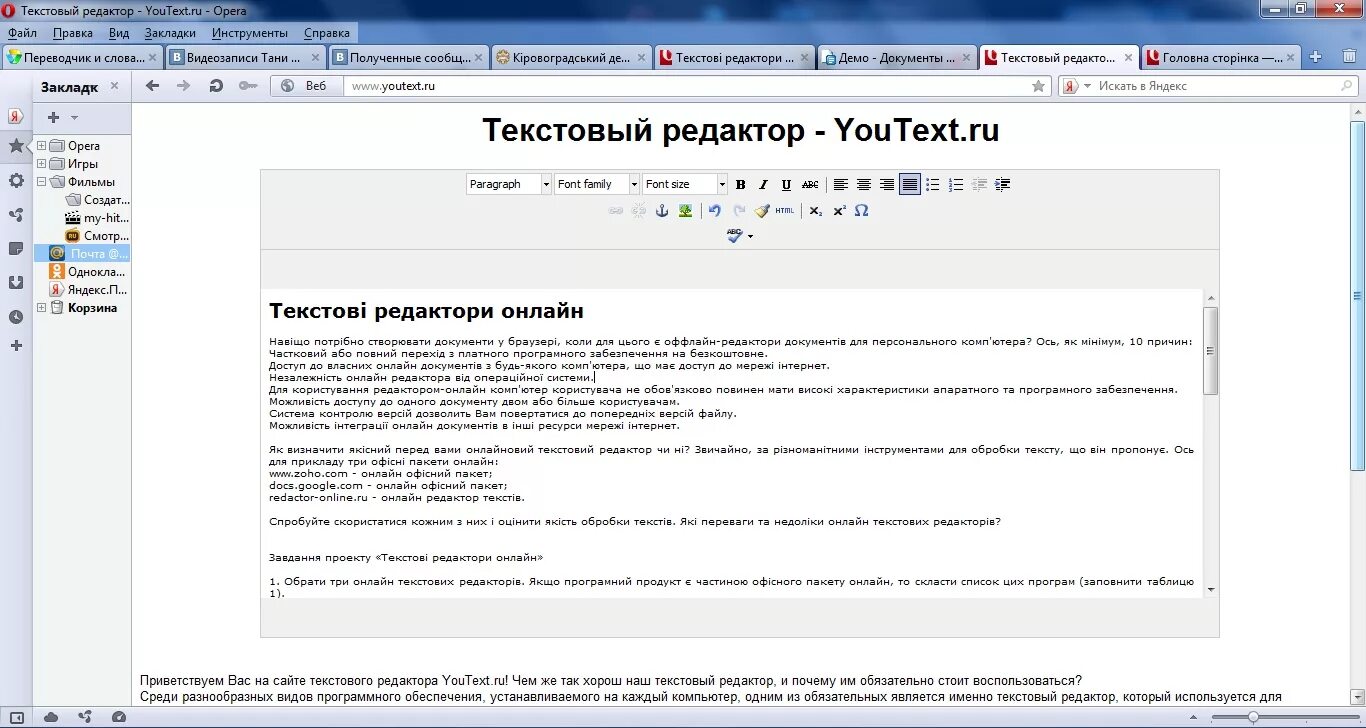Toggle justify full alignment
This screenshot has width=1366, height=728.
tap(910, 184)
